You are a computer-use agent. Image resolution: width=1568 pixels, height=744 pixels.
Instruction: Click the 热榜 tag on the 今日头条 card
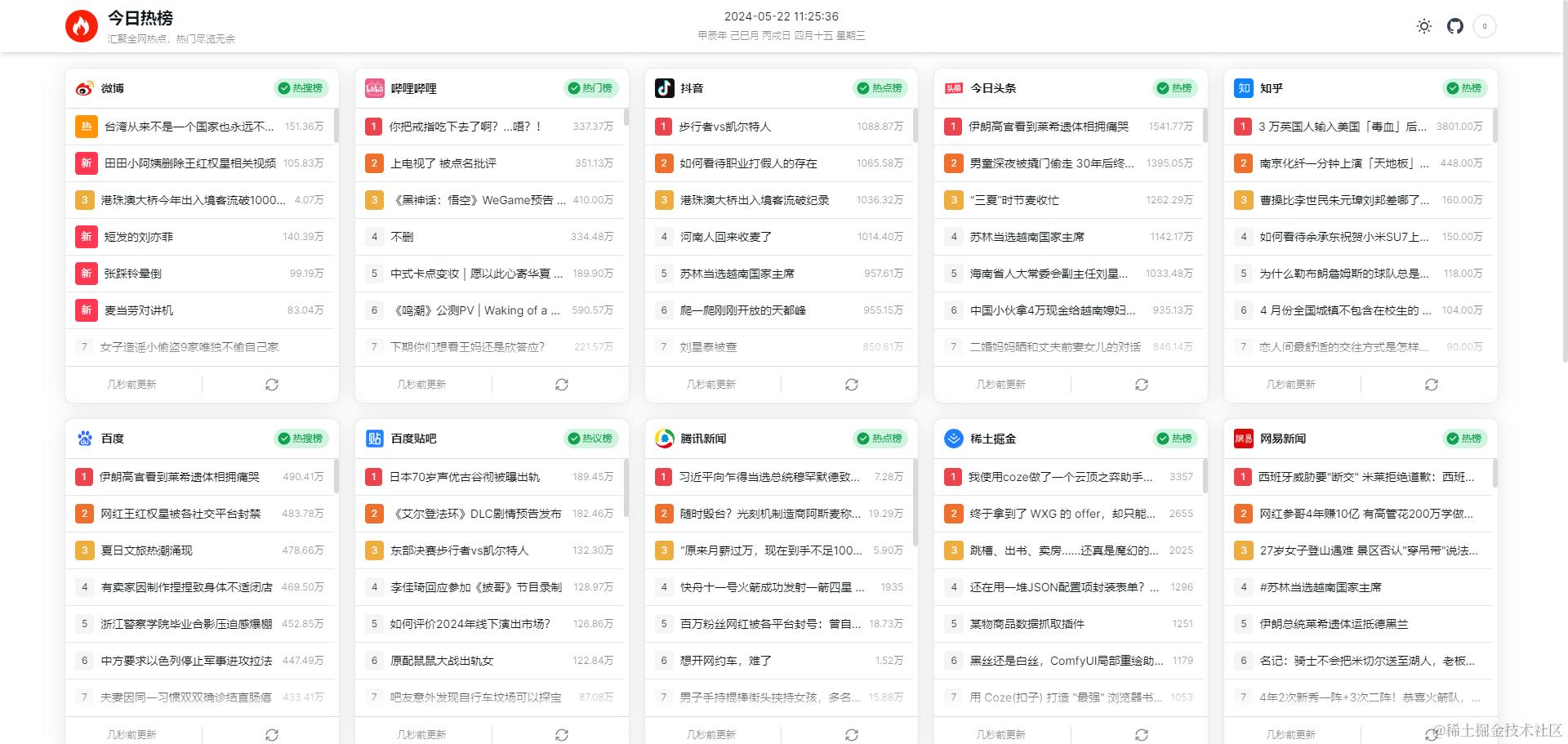[1175, 88]
